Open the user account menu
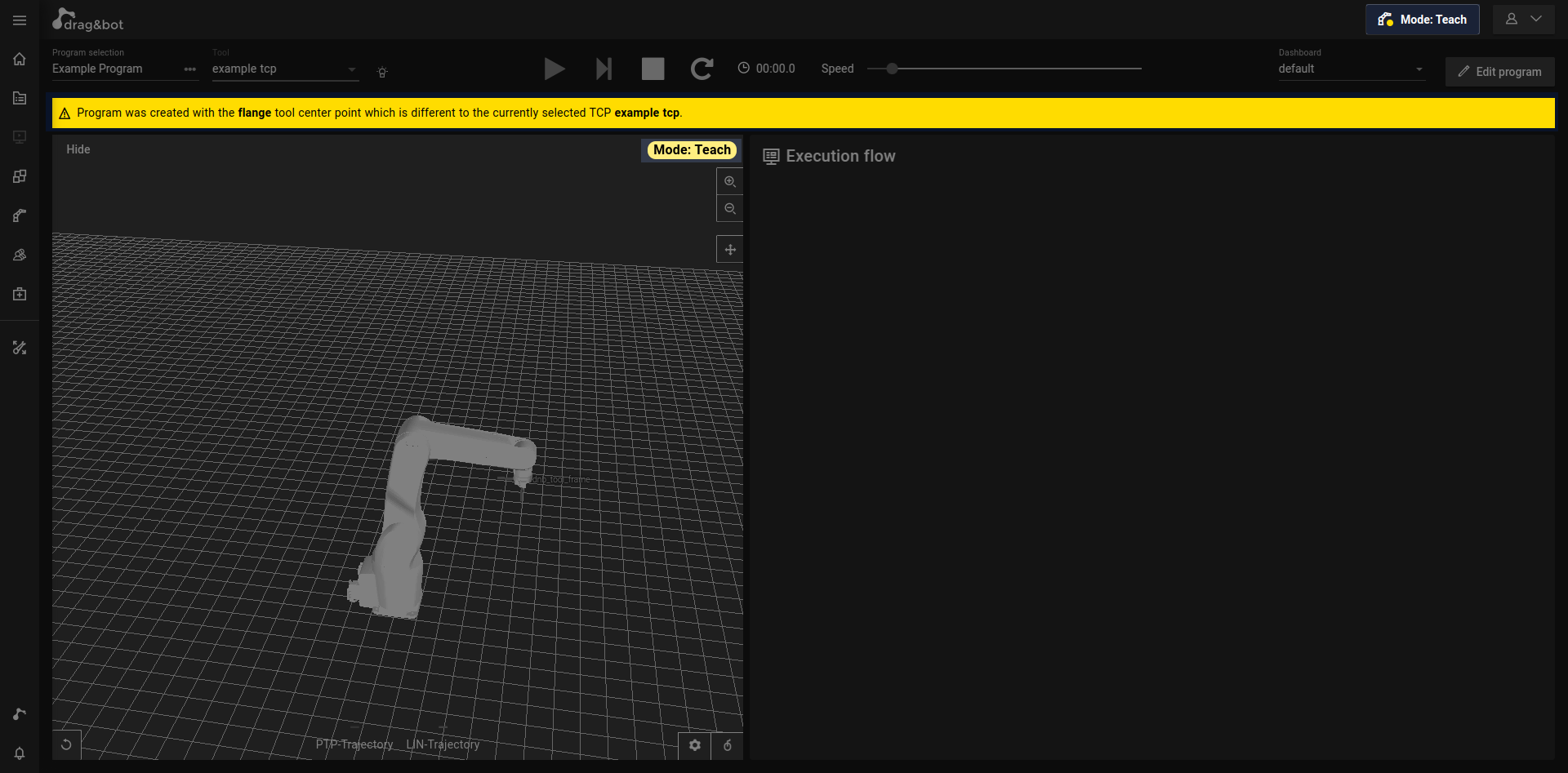1568x773 pixels. 1524,20
